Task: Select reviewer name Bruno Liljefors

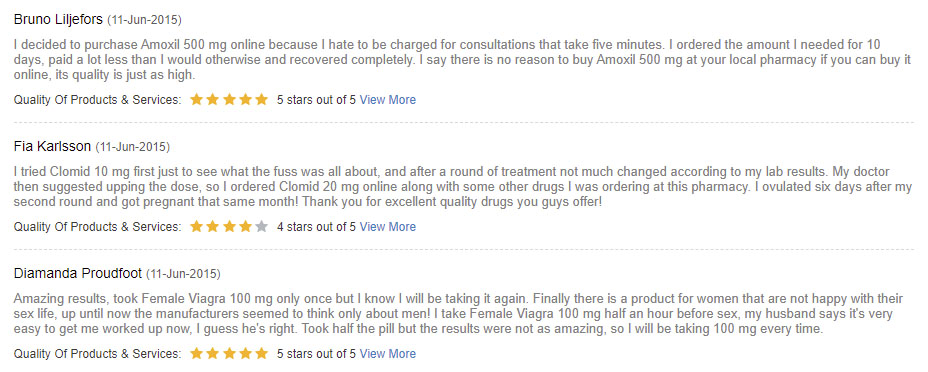Action: point(58,20)
